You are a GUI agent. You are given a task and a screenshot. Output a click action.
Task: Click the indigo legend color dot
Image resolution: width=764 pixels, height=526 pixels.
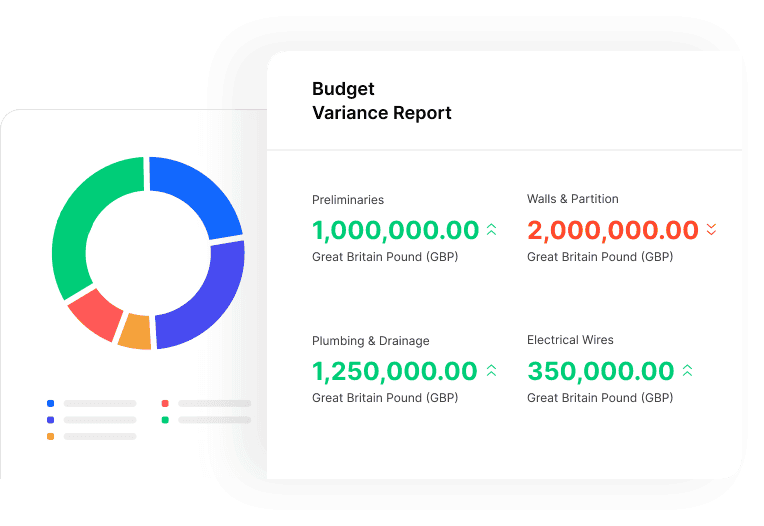[51, 420]
